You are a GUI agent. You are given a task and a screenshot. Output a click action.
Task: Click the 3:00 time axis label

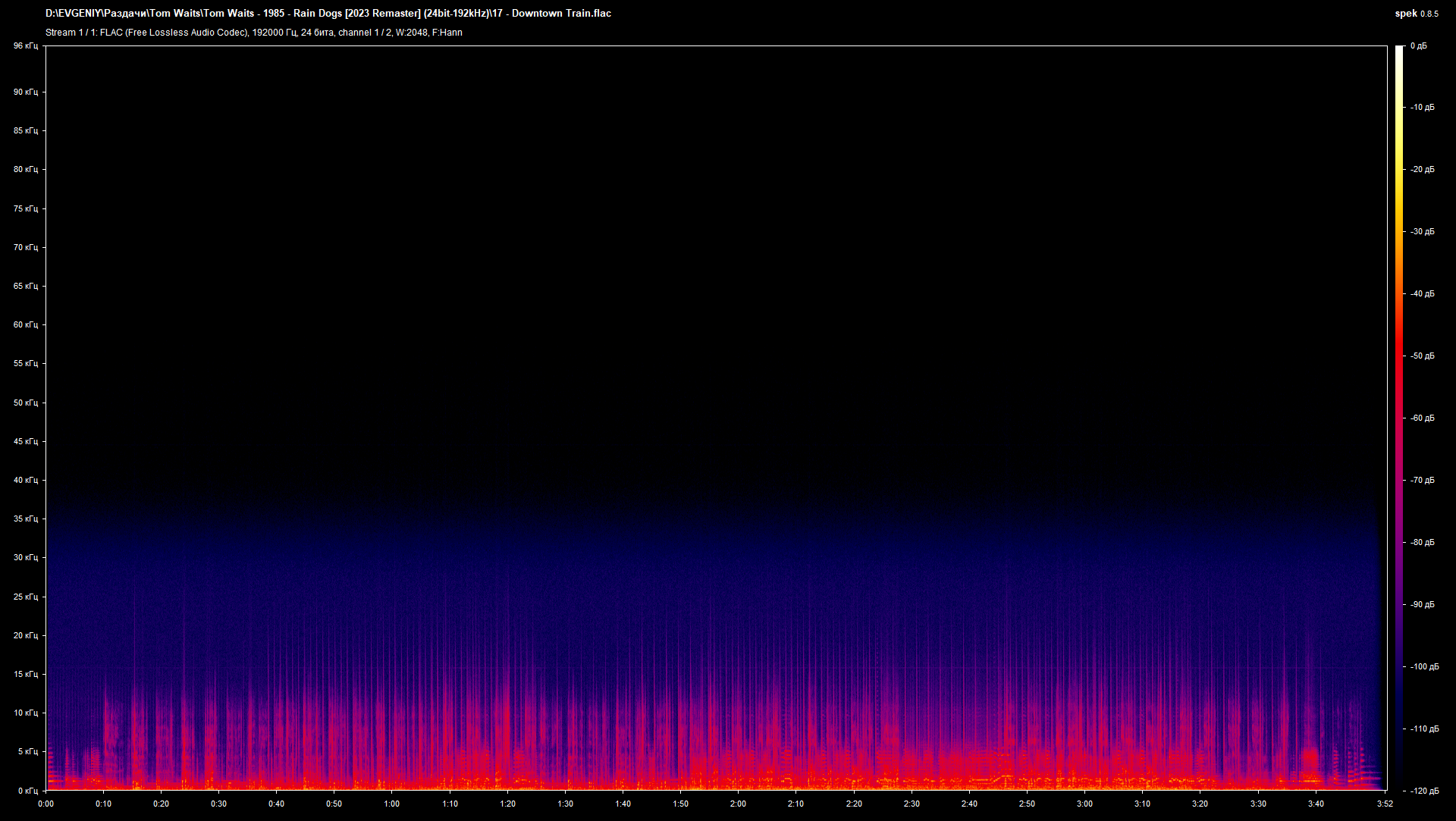point(1085,804)
